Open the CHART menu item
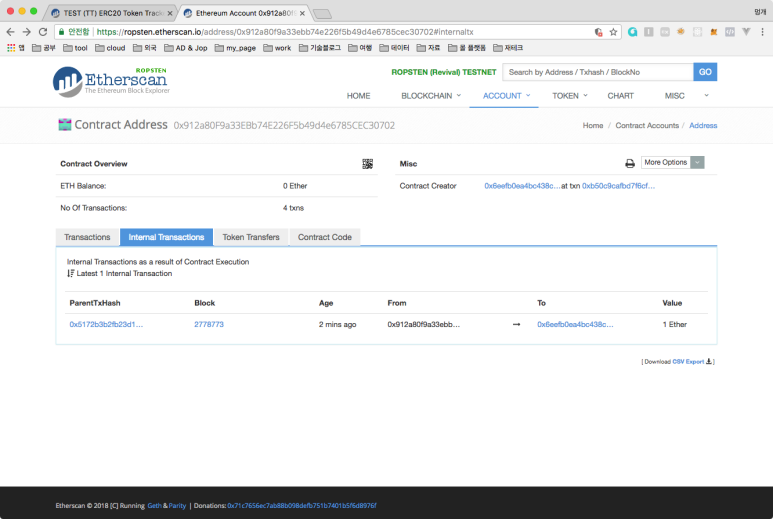Image resolution: width=773 pixels, height=519 pixels. coord(620,96)
